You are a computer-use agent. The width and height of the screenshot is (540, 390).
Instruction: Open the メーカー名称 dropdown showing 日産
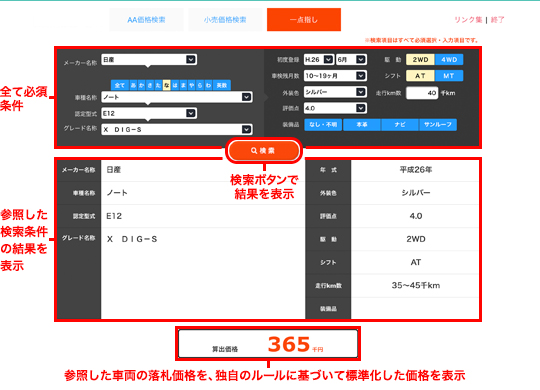(x=149, y=60)
